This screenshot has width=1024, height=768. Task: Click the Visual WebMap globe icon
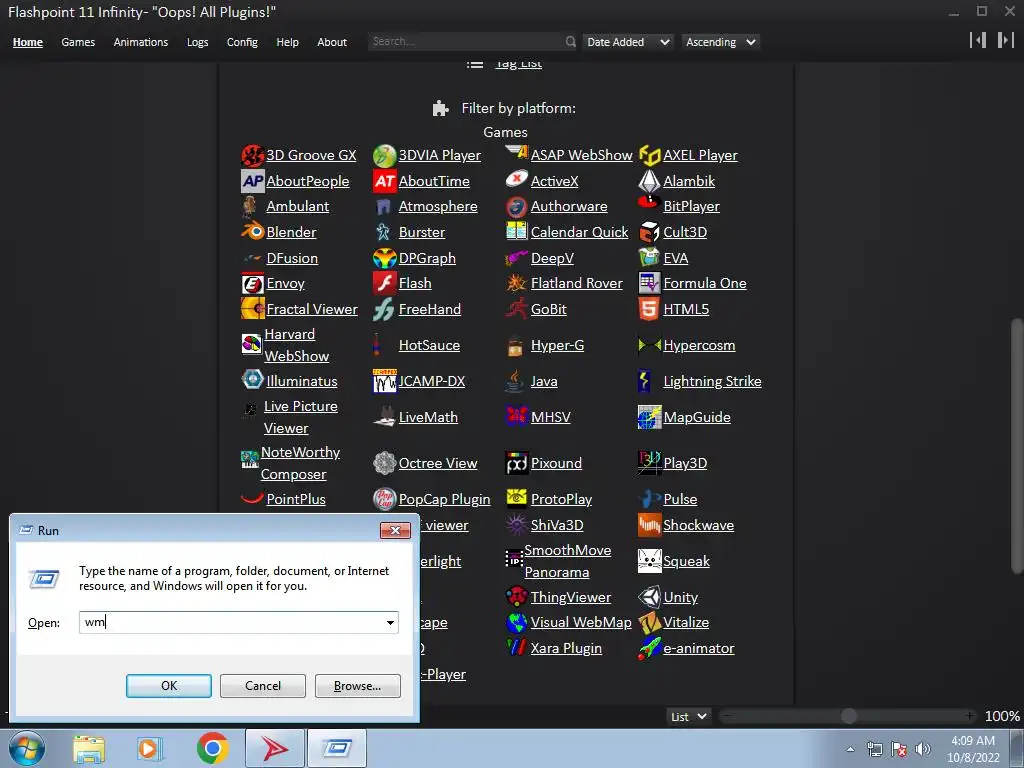tap(517, 622)
